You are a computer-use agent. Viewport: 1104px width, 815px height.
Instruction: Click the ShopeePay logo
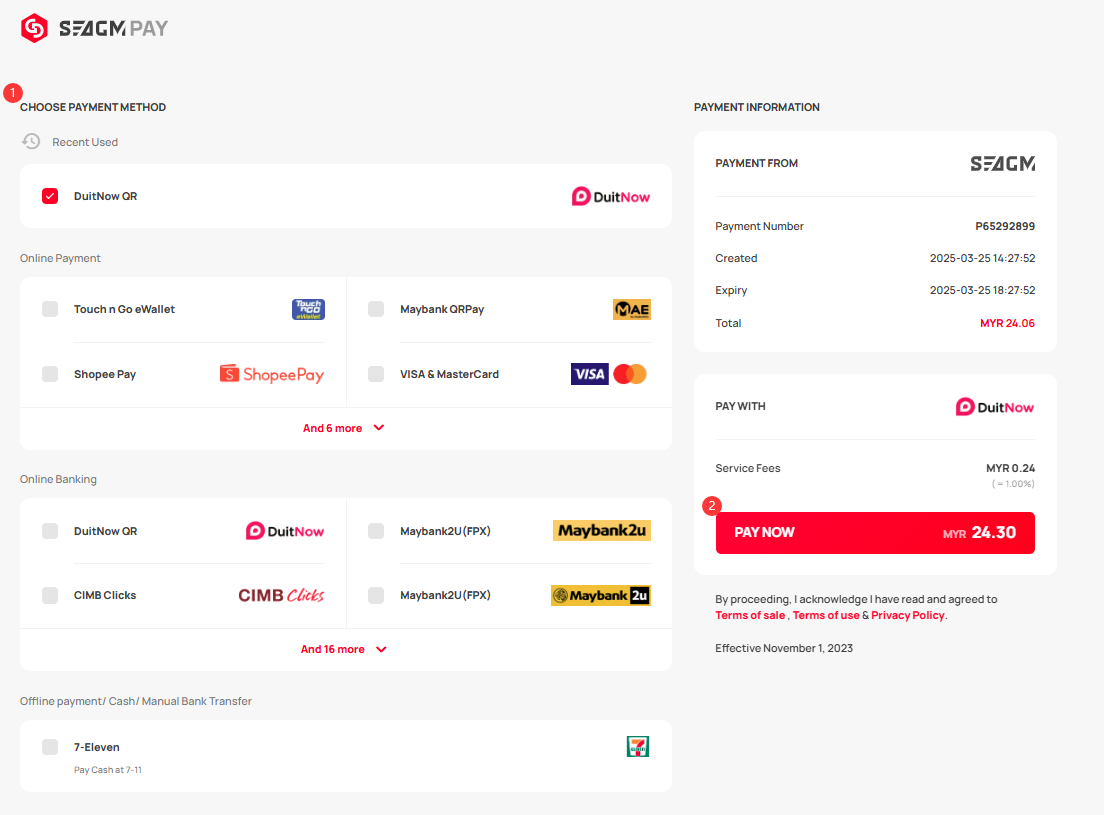pos(272,374)
